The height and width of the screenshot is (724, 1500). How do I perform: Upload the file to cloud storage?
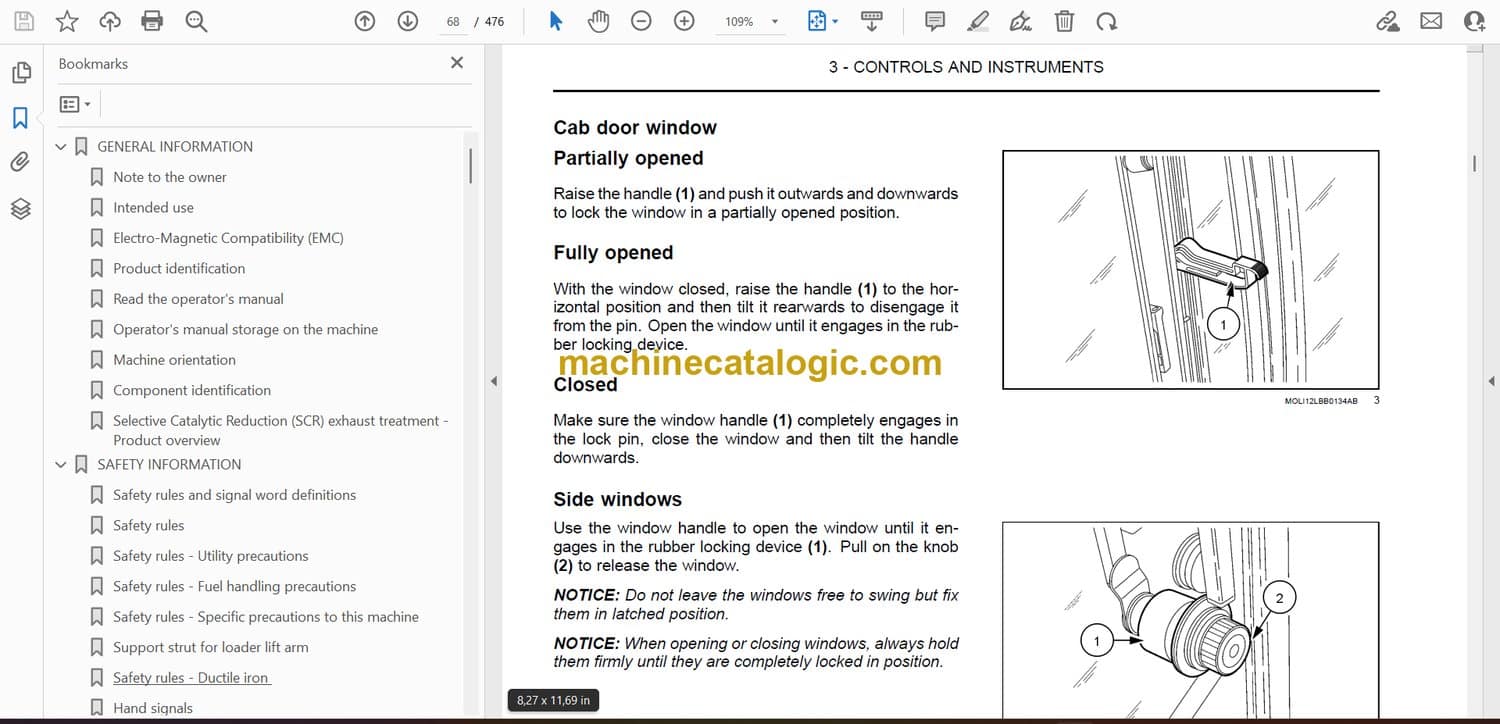pos(110,21)
